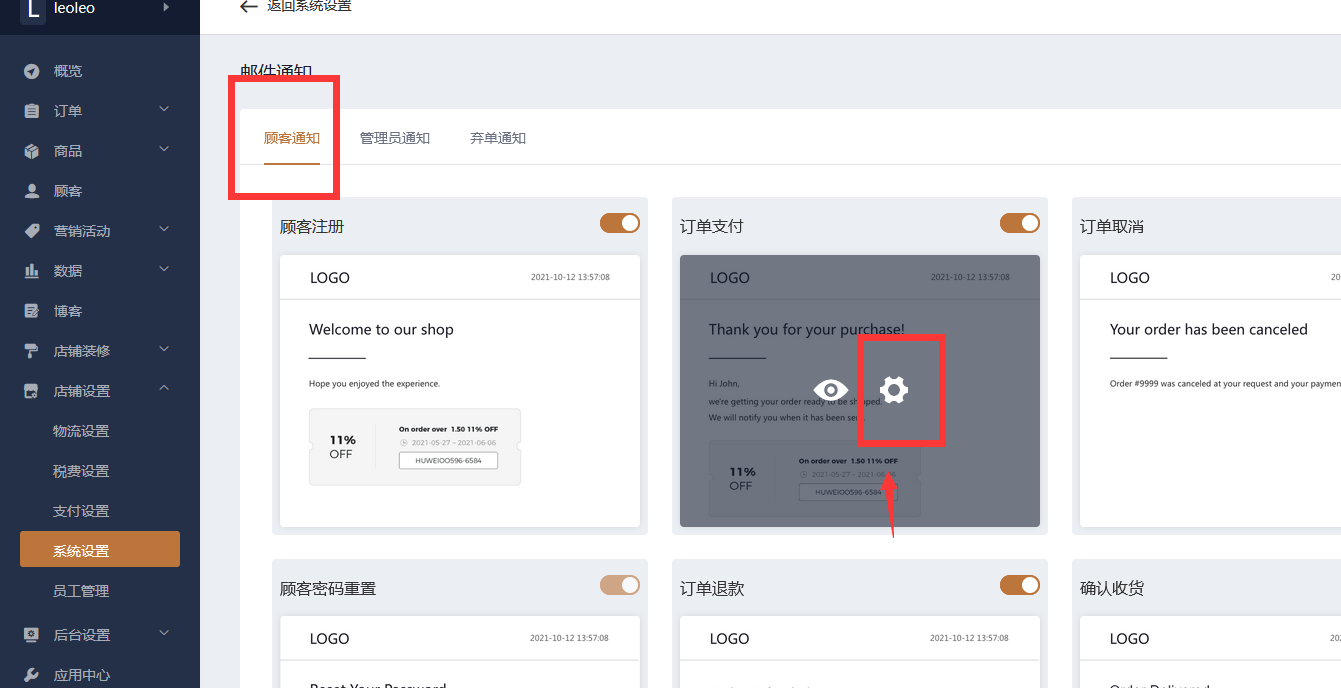Viewport: 1341px width, 688px height.
Task: Click 订单取消 email template preview
Action: 1210,391
